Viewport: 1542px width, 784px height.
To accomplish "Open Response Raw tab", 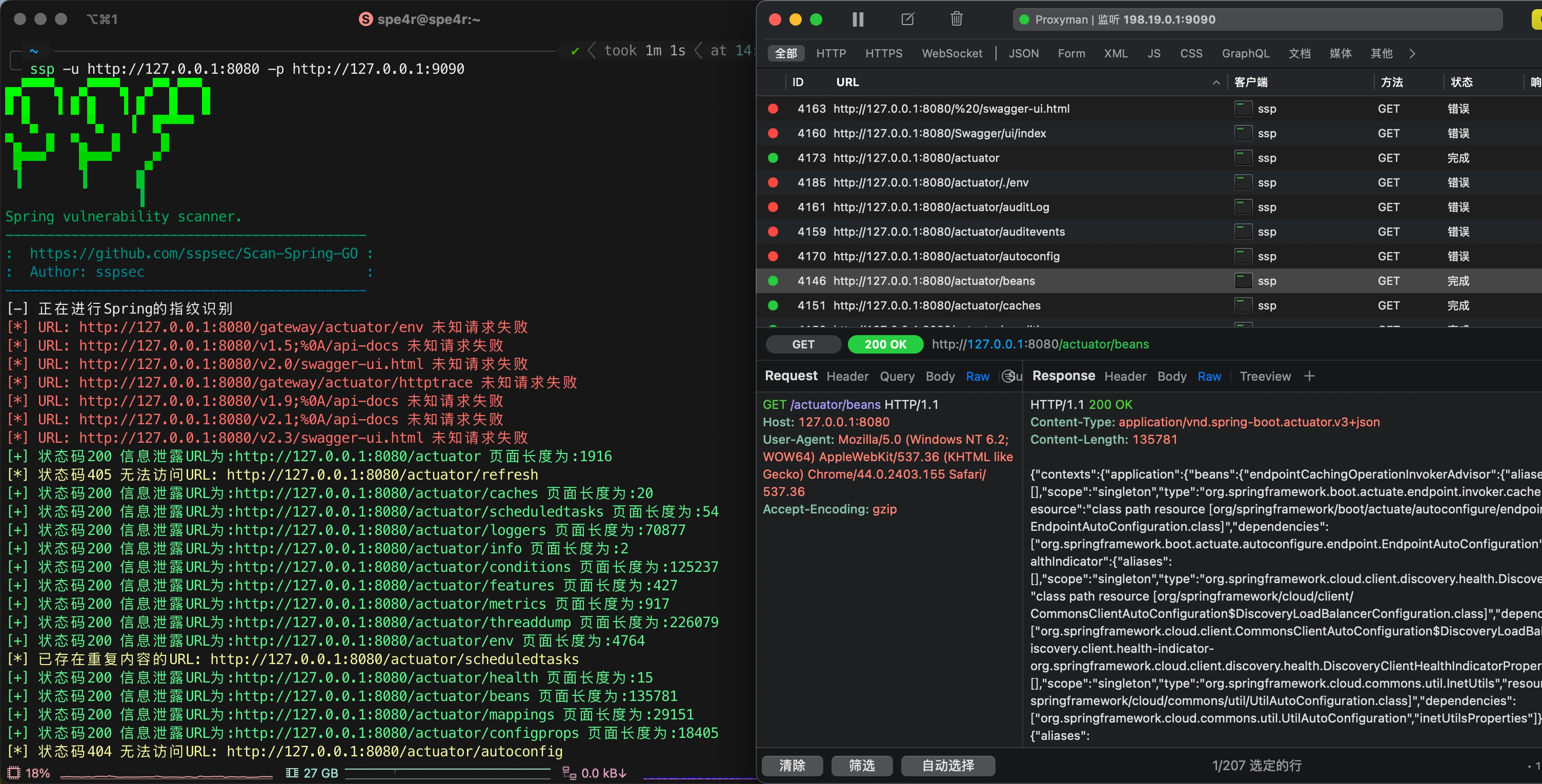I will [x=1209, y=377].
